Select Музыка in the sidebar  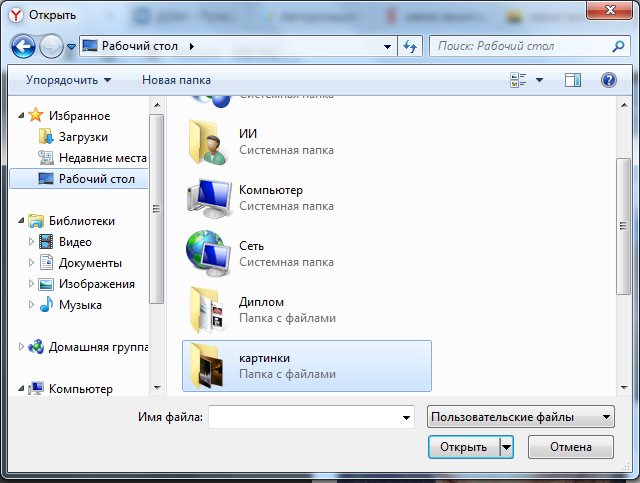click(x=80, y=305)
